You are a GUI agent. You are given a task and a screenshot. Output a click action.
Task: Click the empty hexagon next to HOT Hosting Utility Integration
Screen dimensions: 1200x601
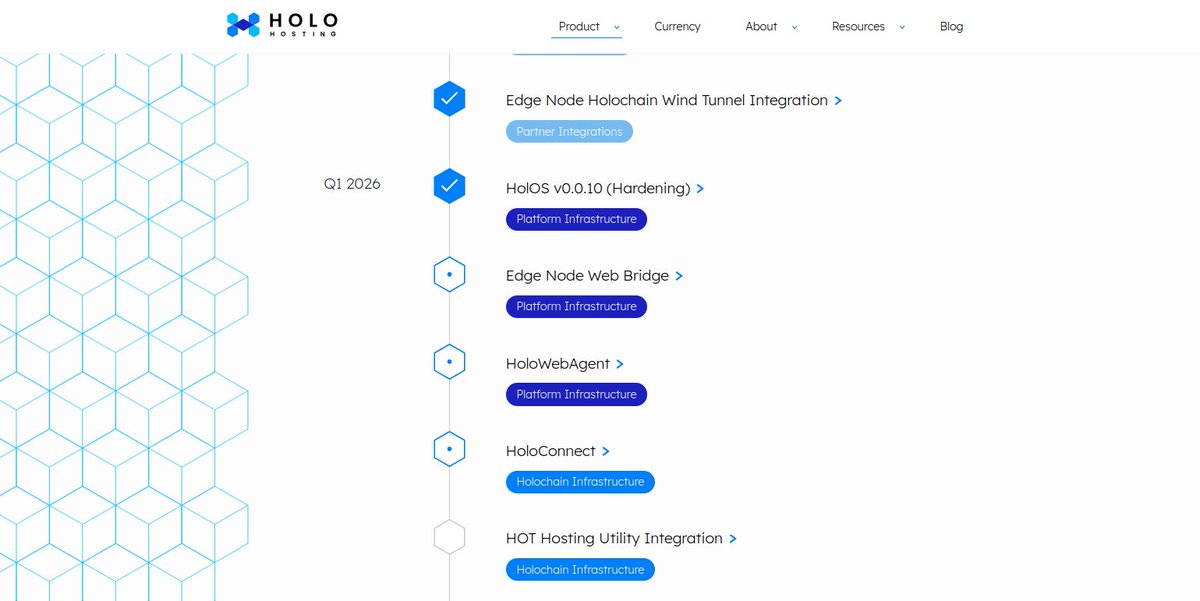tap(449, 536)
